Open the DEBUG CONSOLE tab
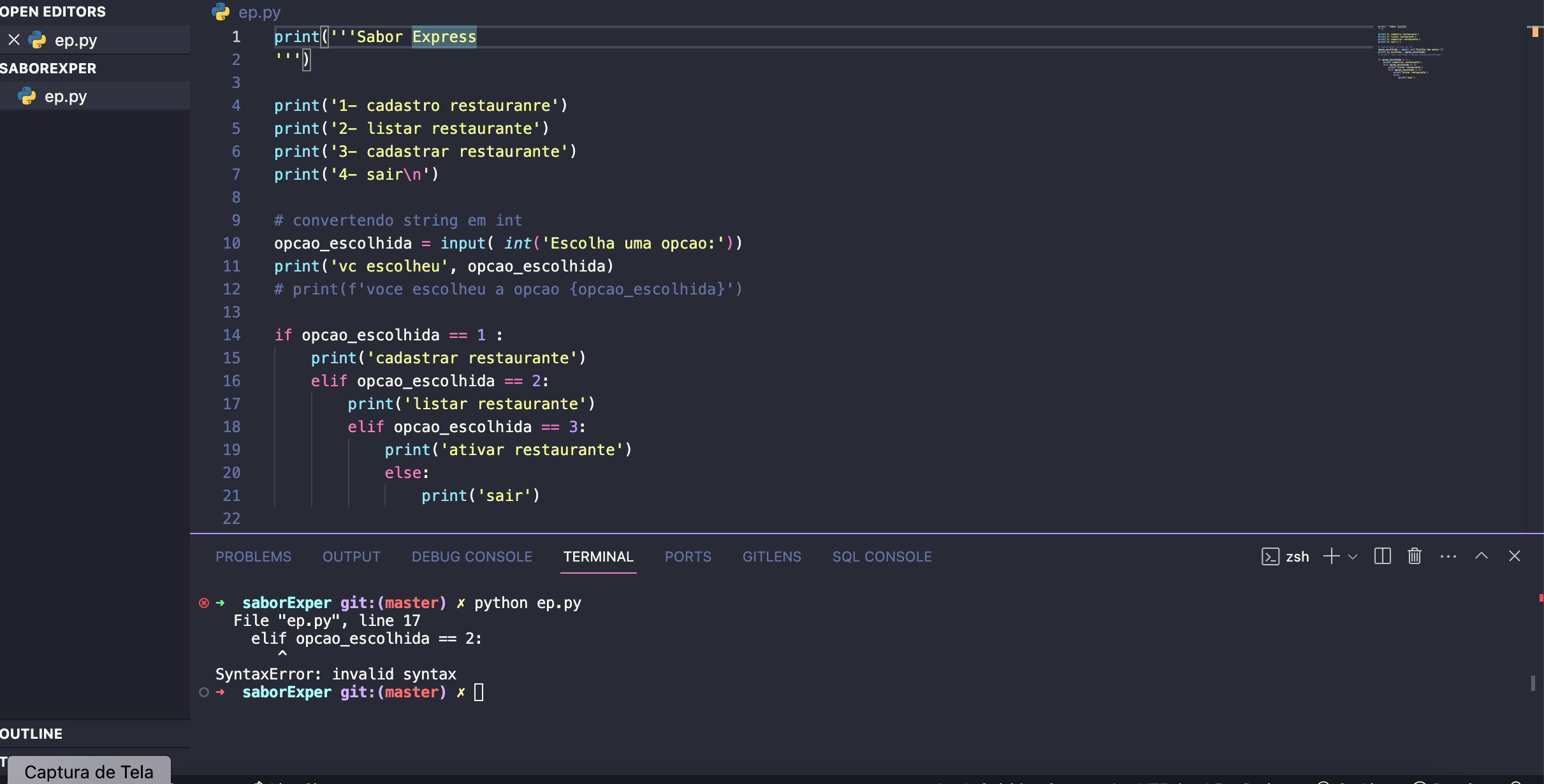The width and height of the screenshot is (1544, 784). [472, 556]
